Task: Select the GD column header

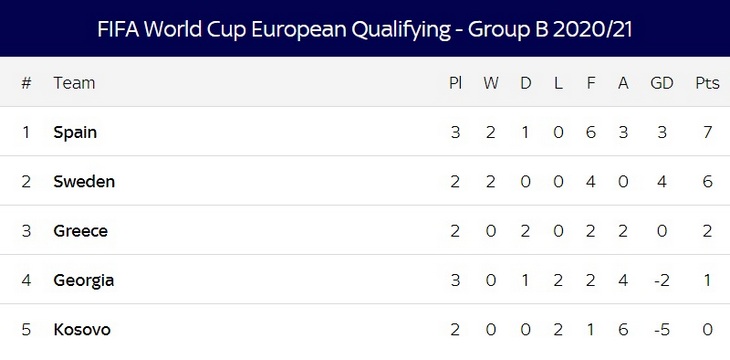Action: [x=662, y=83]
